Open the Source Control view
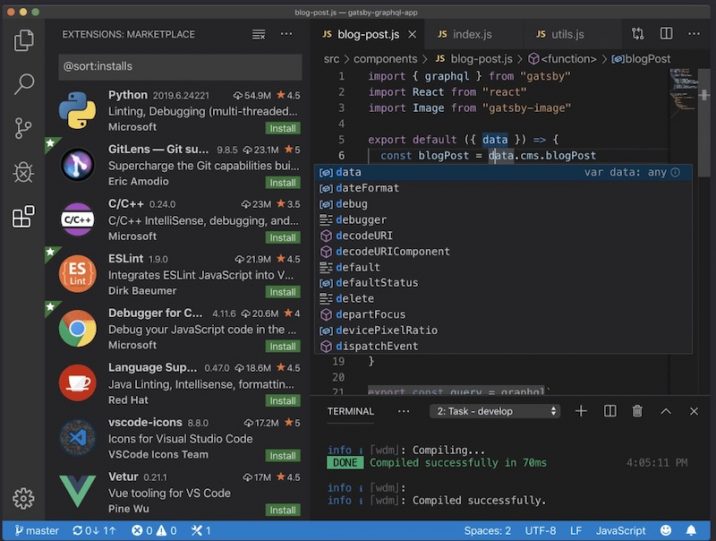 click(x=23, y=128)
